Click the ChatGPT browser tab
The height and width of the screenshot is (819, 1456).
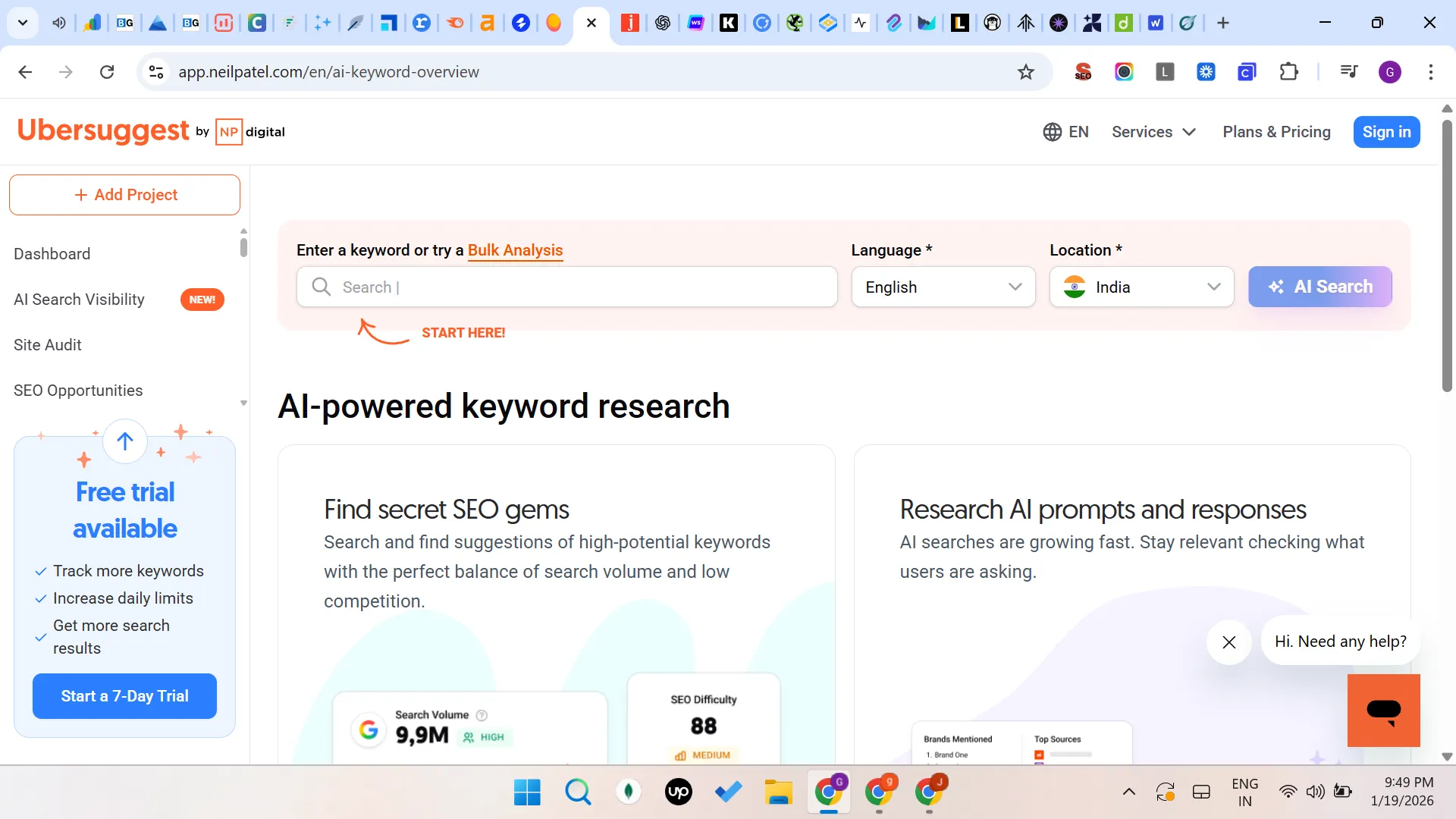tap(662, 23)
